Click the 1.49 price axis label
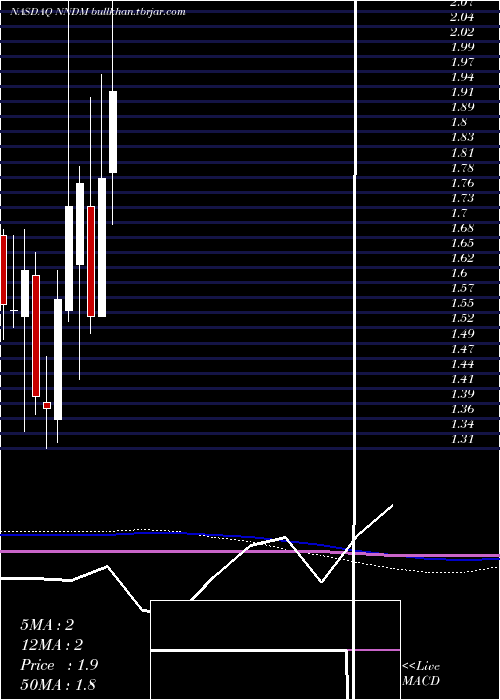Image resolution: width=500 pixels, height=700 pixels. click(462, 333)
